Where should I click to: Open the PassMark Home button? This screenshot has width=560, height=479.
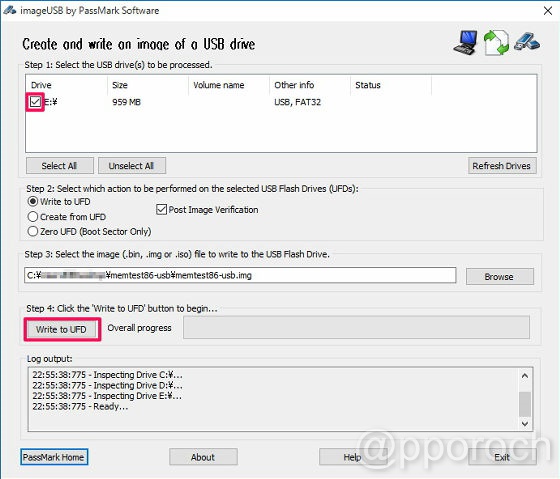point(54,457)
